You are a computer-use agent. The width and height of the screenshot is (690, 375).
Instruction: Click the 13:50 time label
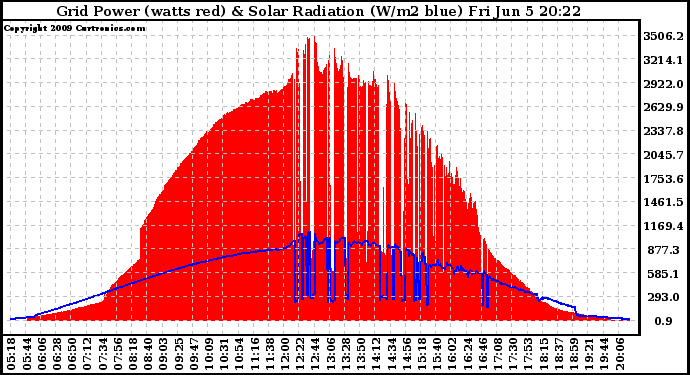360,354
